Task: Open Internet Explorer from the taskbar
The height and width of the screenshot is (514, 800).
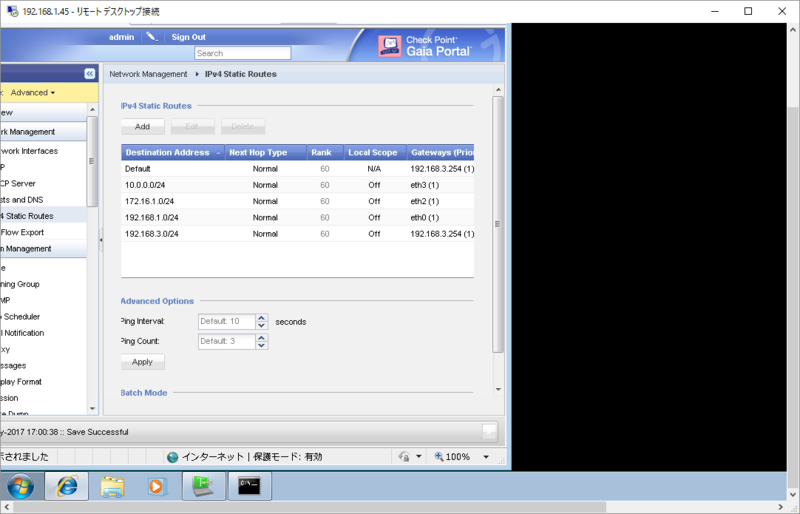Action: pos(67,486)
